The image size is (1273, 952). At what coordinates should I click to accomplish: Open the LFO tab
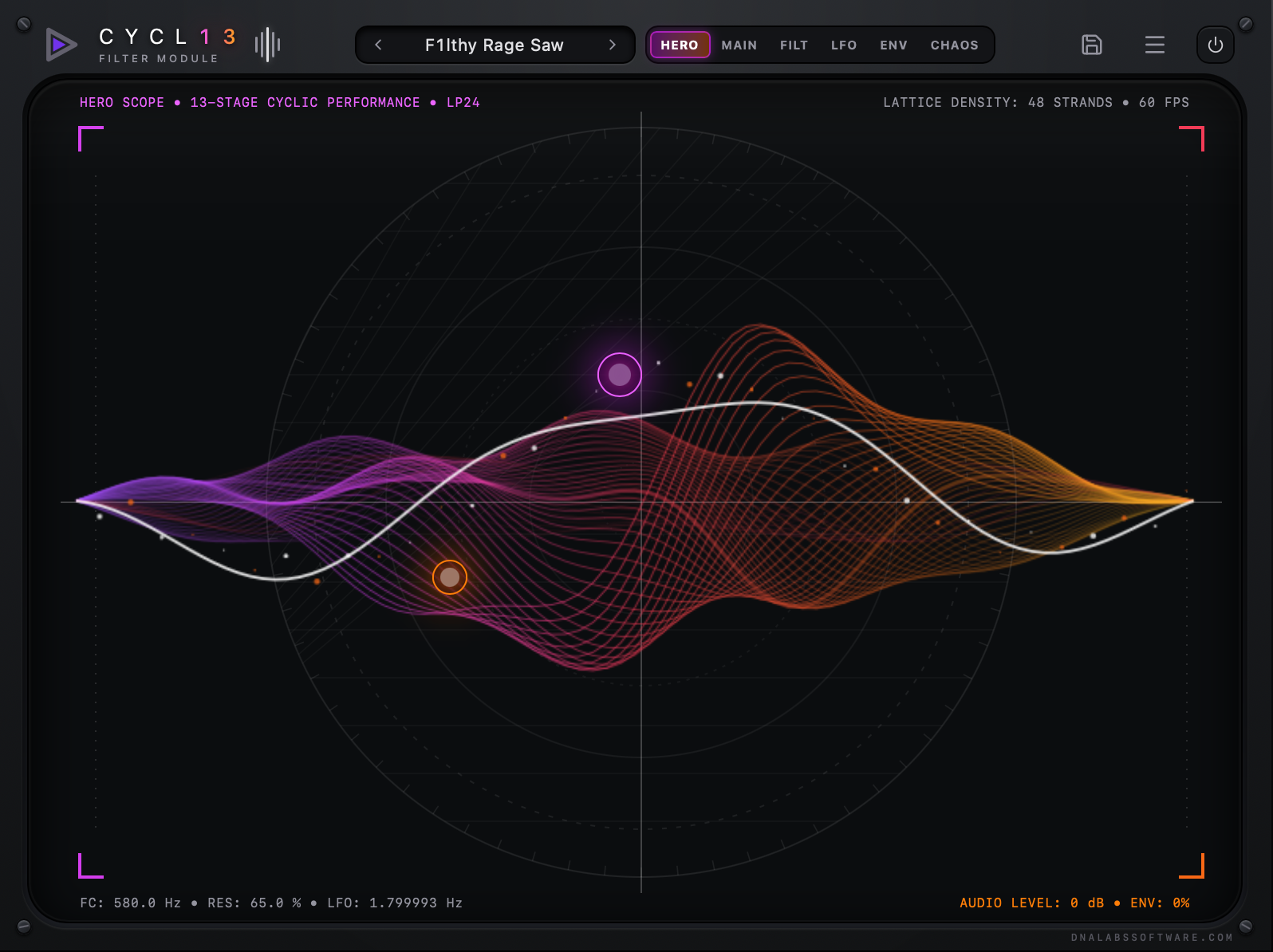844,45
